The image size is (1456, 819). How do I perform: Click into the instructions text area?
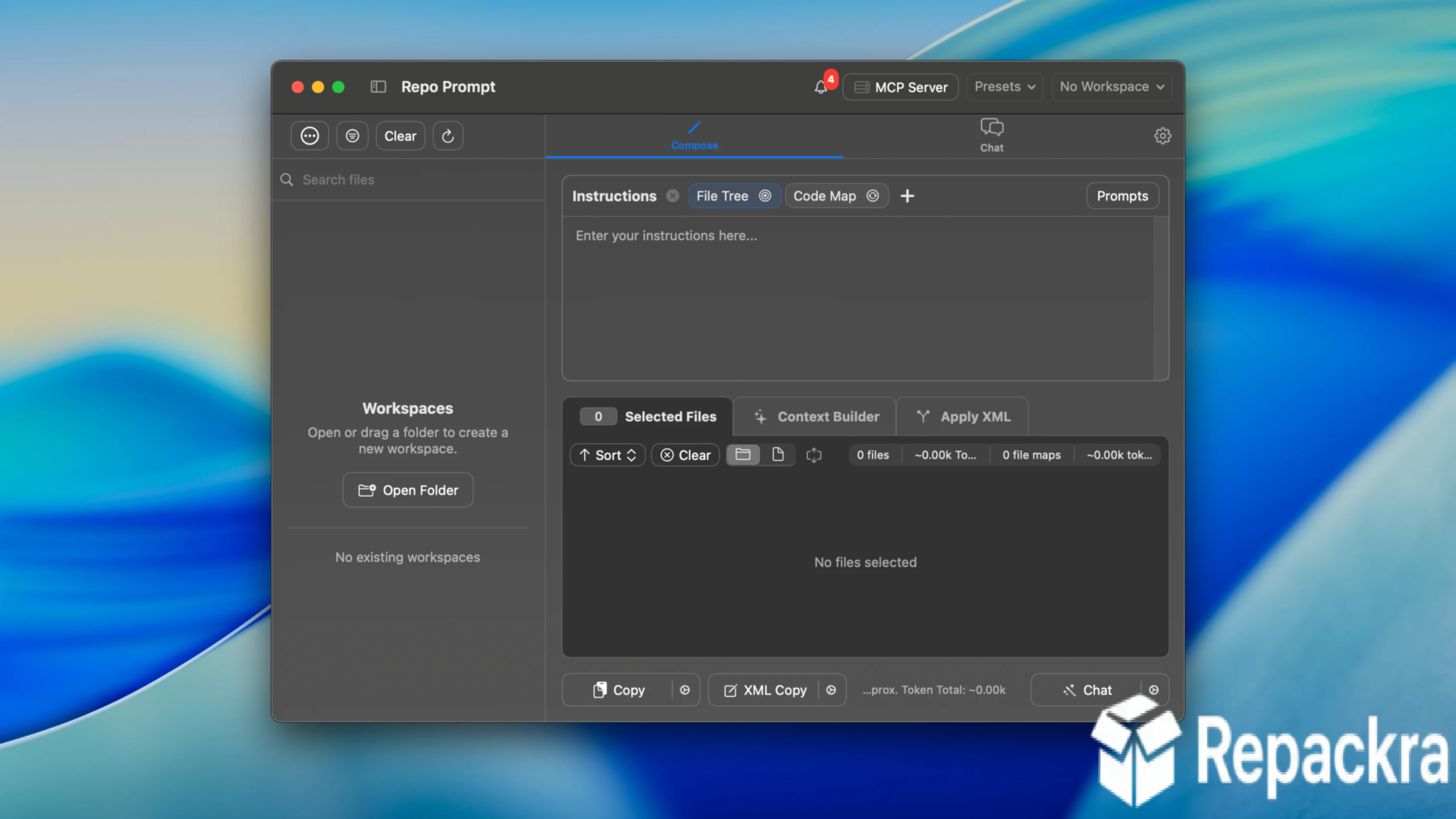(857, 299)
